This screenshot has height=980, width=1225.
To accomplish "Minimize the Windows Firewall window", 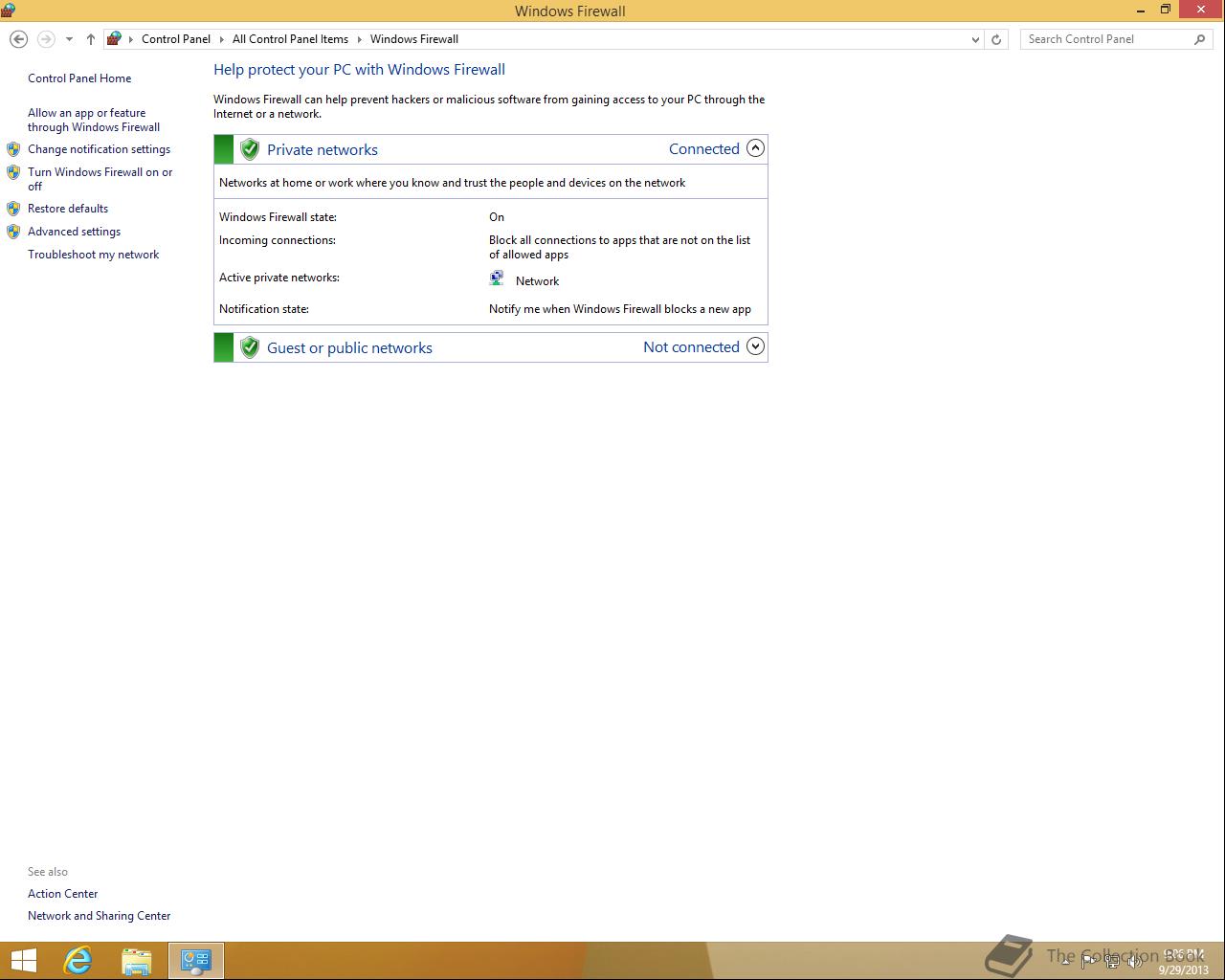I will click(1141, 11).
